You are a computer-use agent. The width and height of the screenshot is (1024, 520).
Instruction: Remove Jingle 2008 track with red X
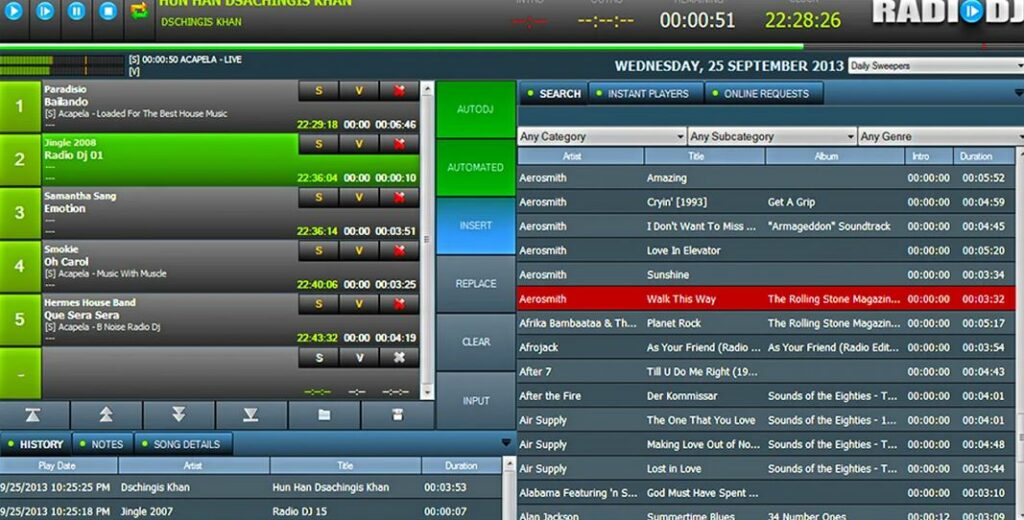tap(399, 144)
